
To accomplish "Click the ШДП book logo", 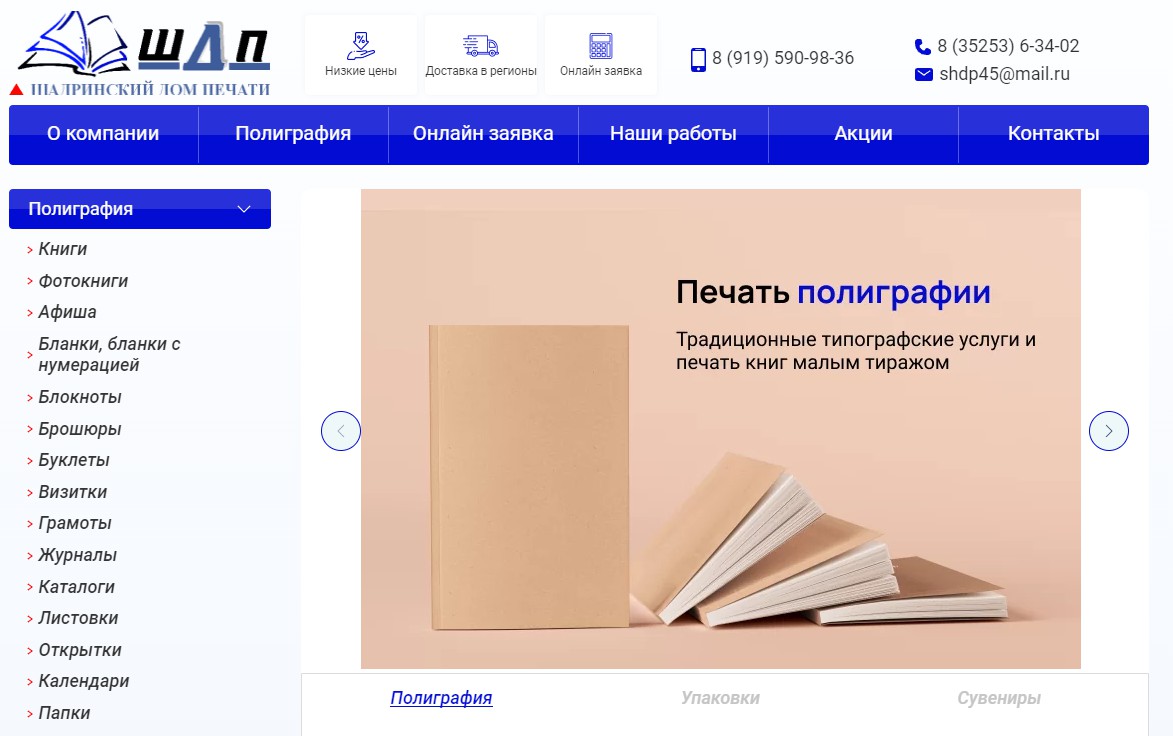I will point(142,53).
